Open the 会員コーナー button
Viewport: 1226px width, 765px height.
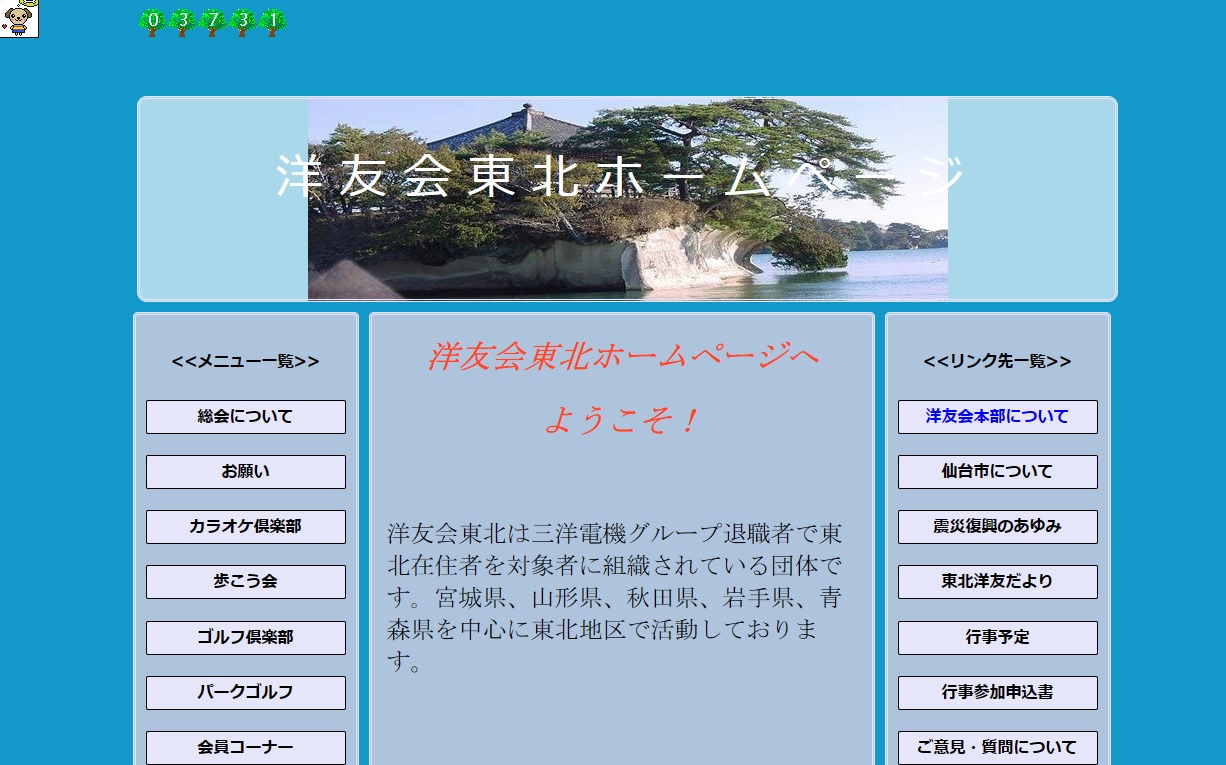pos(246,748)
